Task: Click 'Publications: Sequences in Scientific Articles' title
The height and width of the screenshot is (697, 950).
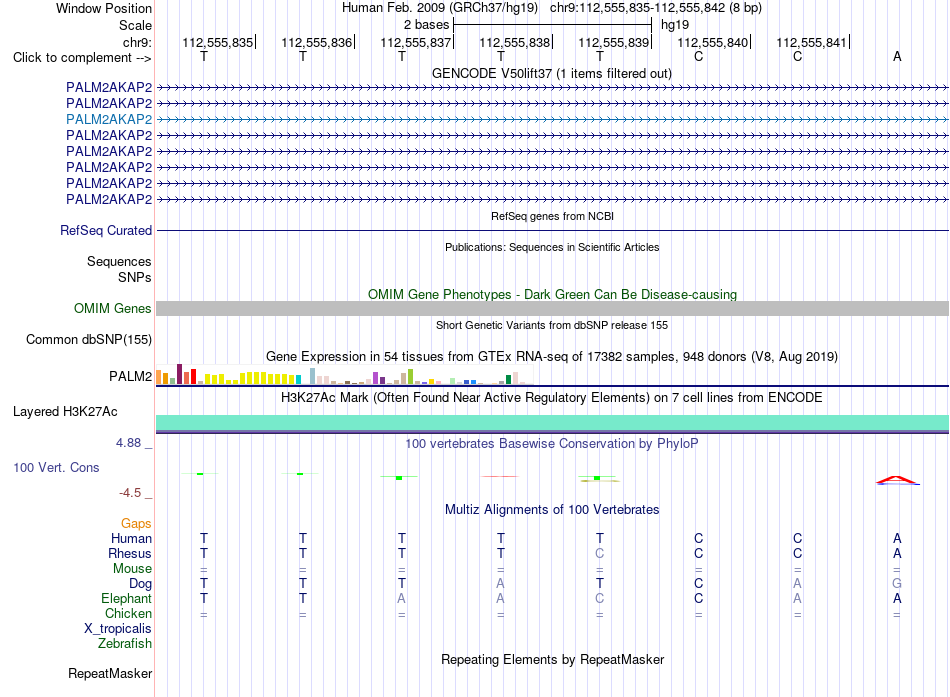Action: point(552,247)
